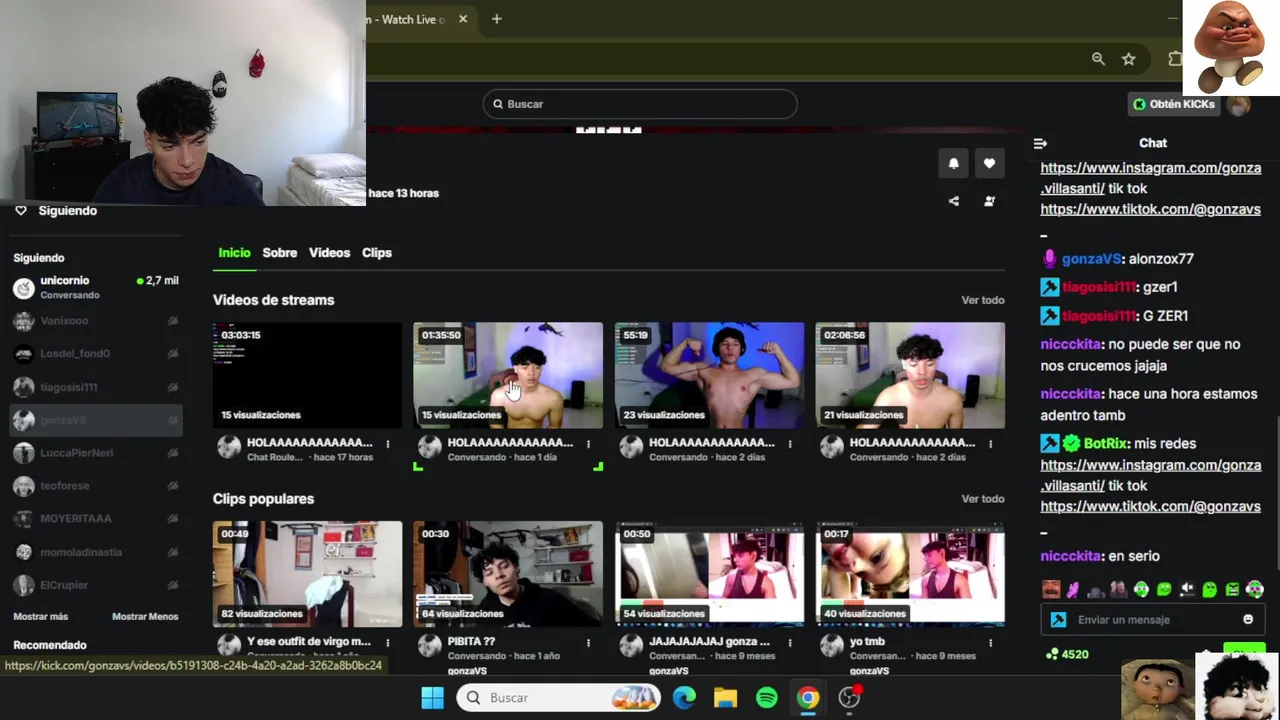The height and width of the screenshot is (720, 1280).
Task: Open options menu for the 55:19 video
Action: point(790,444)
